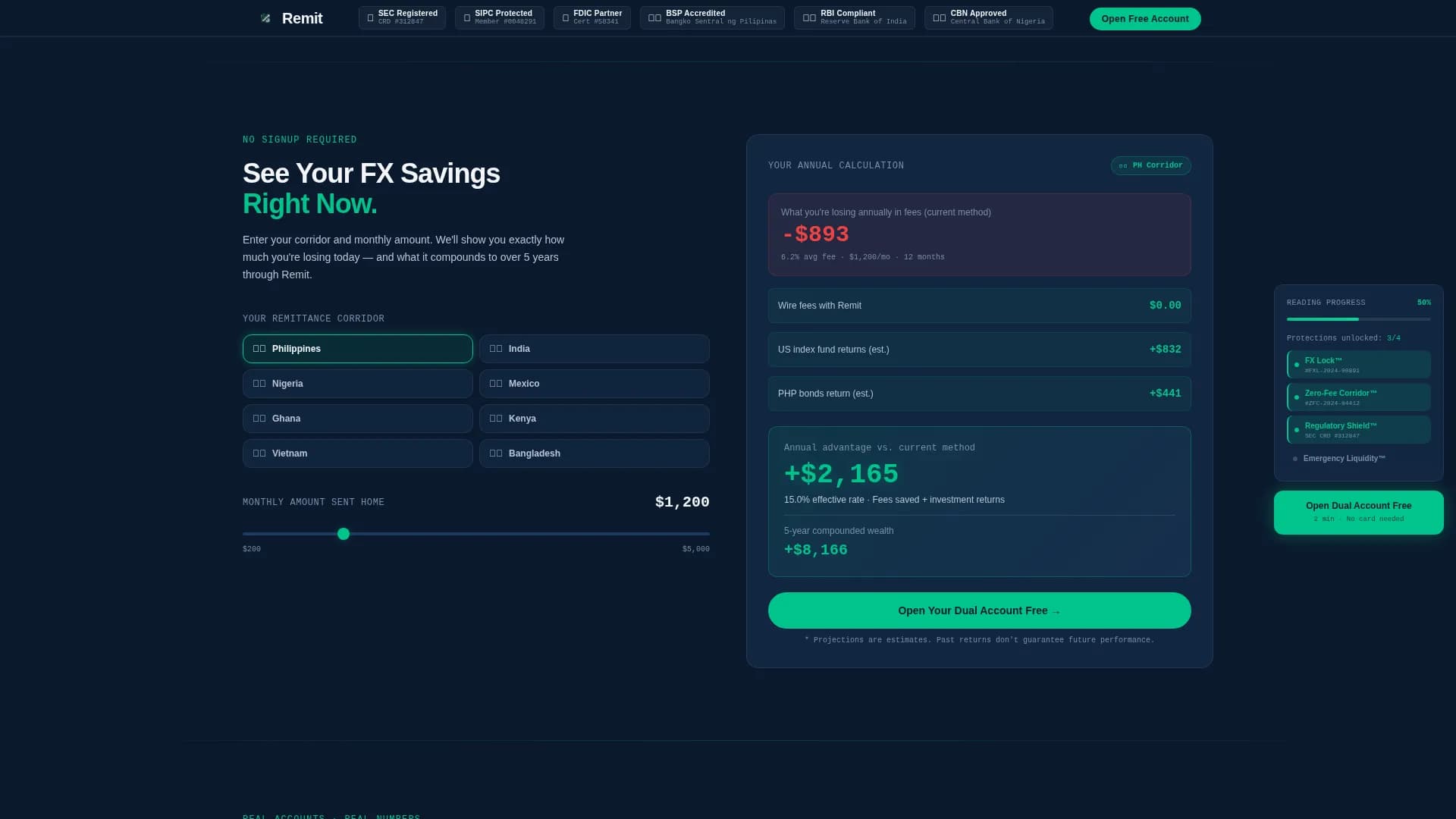Viewport: 1456px width, 819px height.
Task: Click the FDIC Partner badge
Action: (591, 17)
